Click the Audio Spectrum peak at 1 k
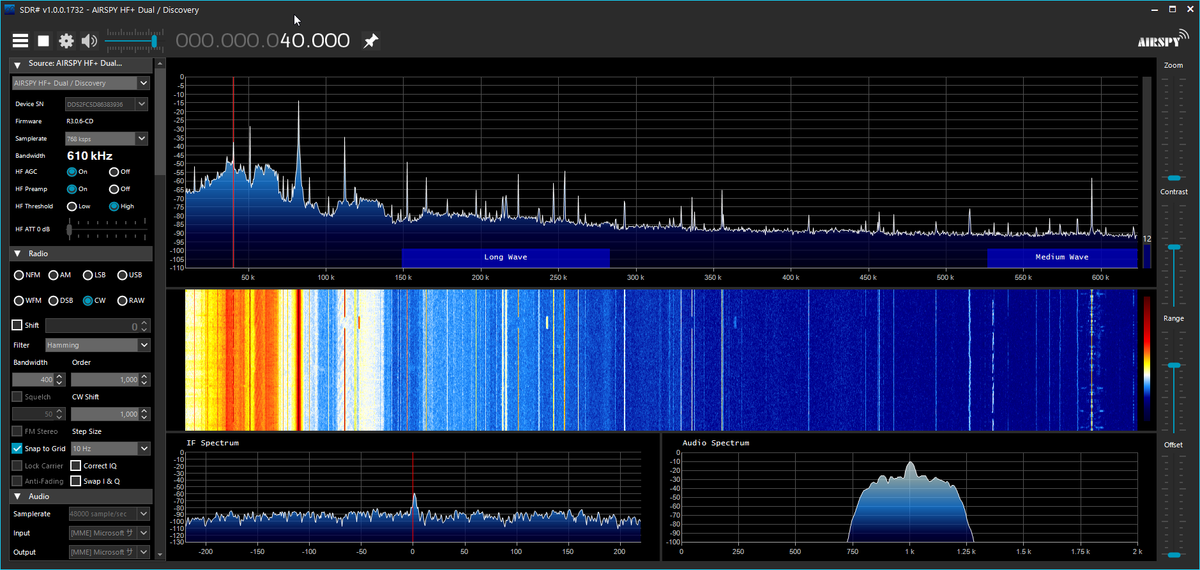Screen dimensions: 1200x570 (910, 467)
